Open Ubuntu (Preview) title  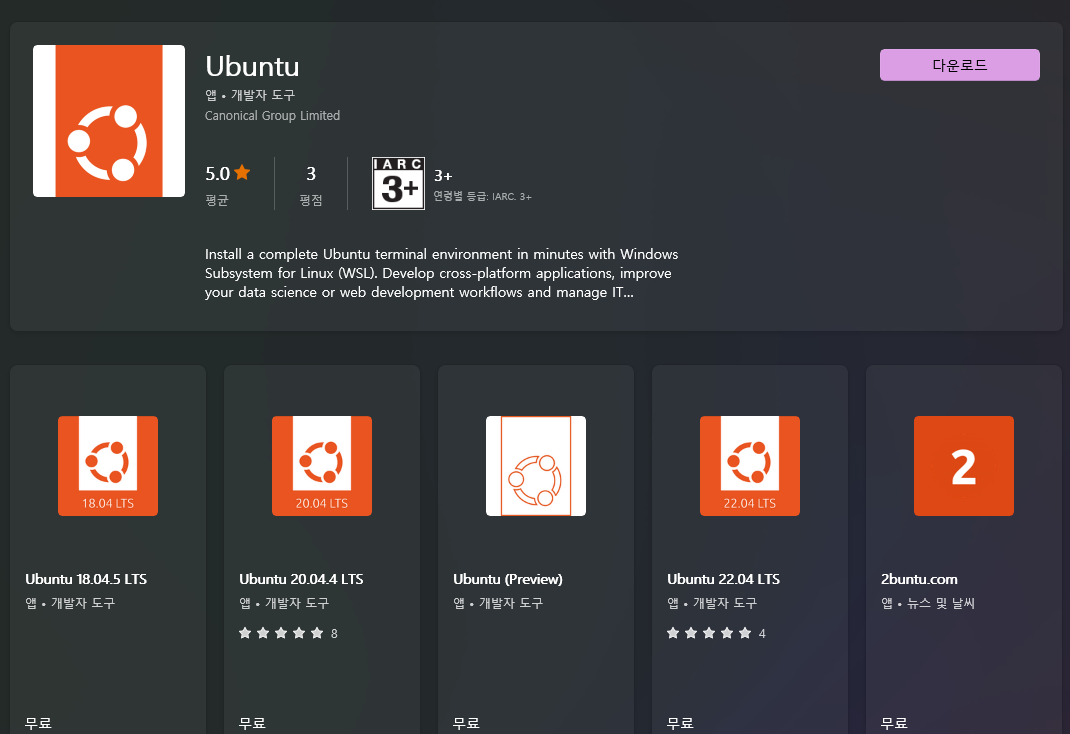click(x=508, y=579)
